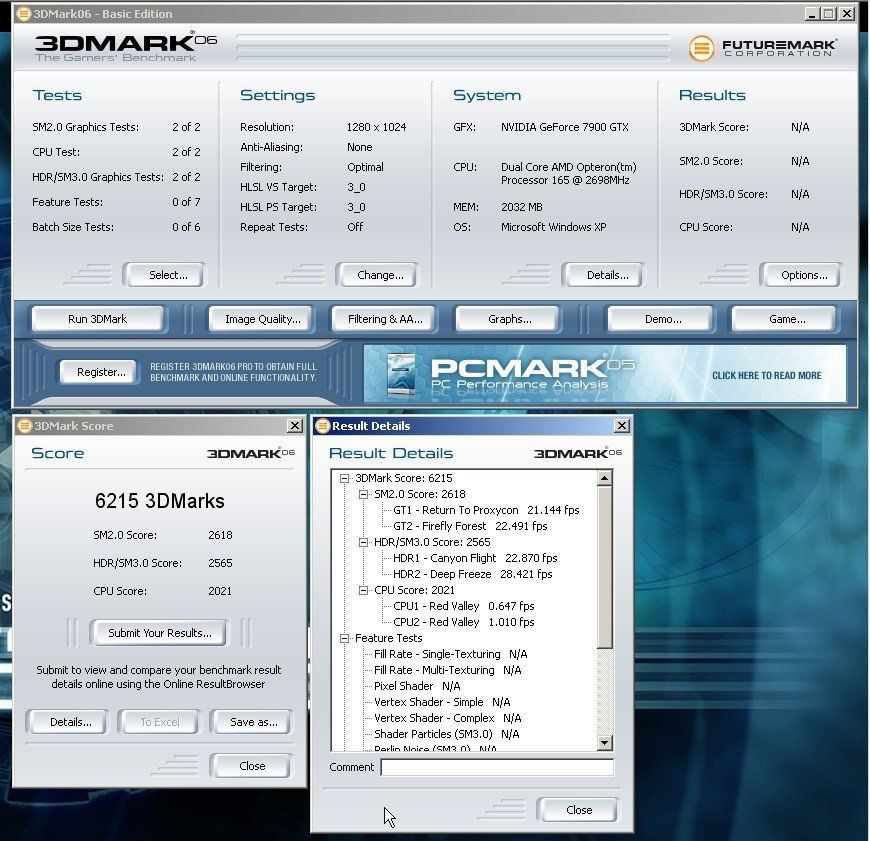
Task: Select HDR1 - Canyon Flight row
Action: (x=475, y=558)
